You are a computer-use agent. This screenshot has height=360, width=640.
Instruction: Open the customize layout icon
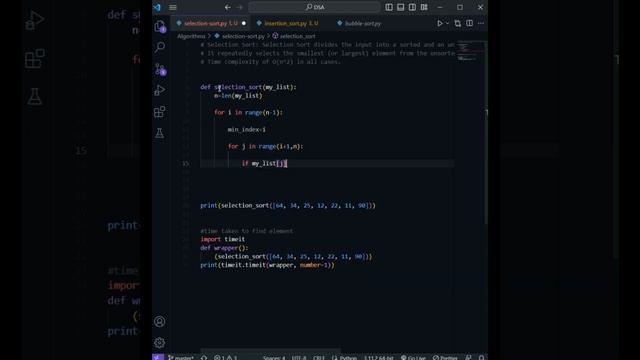pos(424,7)
